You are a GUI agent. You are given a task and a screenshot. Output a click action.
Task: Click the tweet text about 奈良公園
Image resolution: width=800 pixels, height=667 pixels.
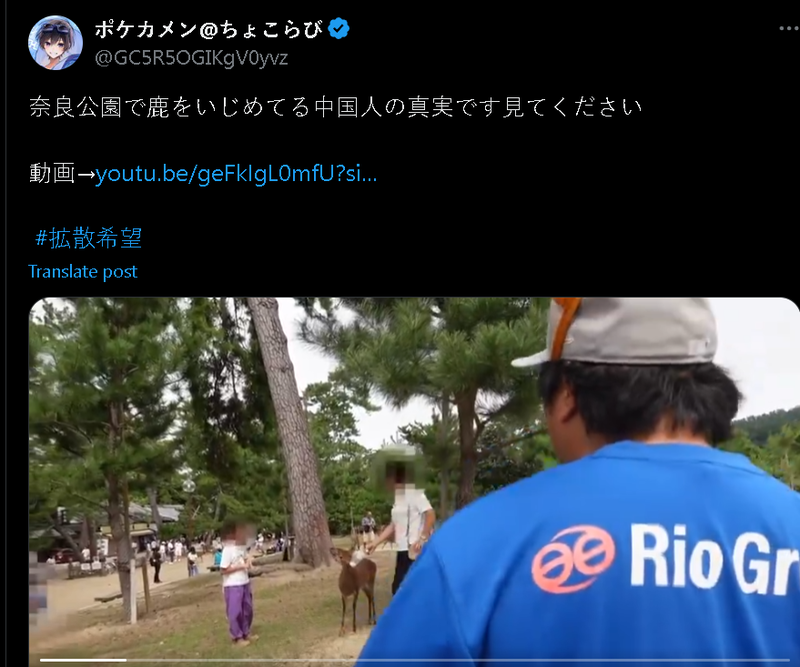[335, 107]
